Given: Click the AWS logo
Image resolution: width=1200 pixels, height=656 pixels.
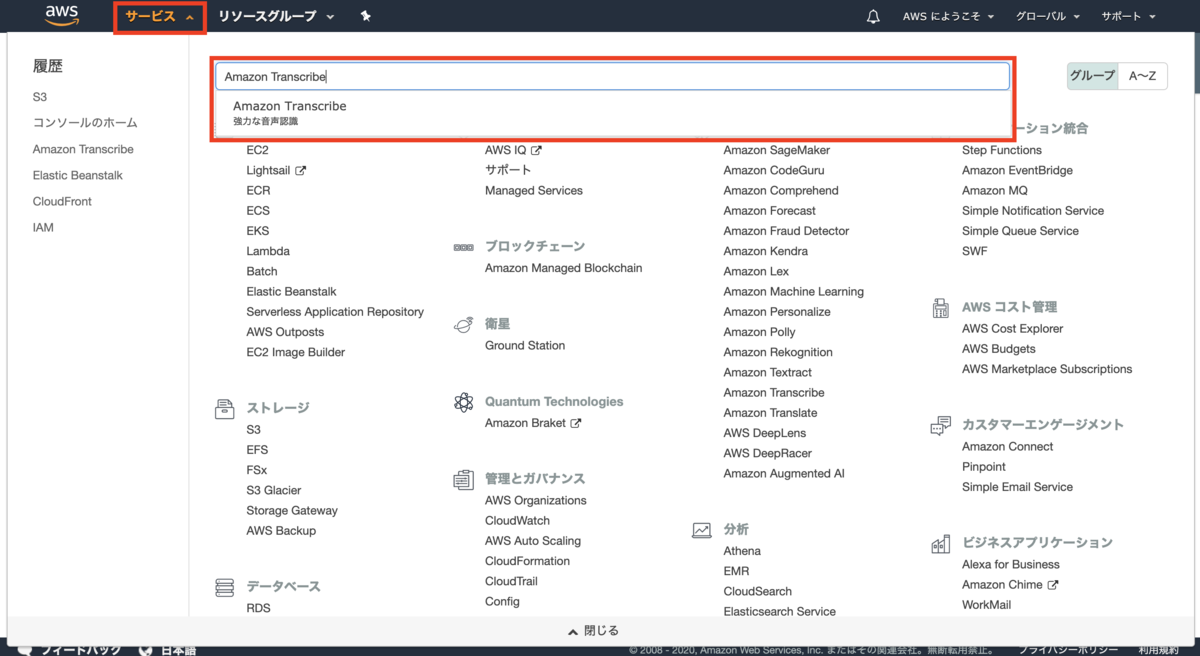Looking at the screenshot, I should (62, 15).
